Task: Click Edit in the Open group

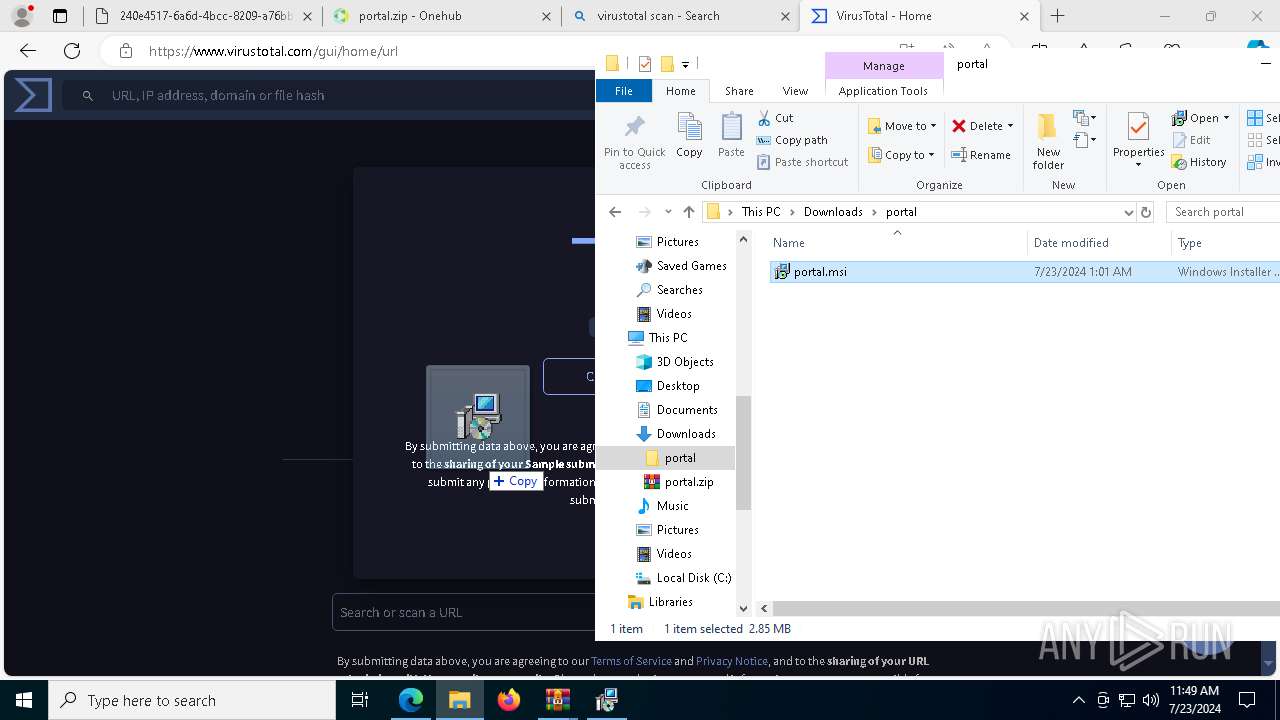Action: (1191, 140)
